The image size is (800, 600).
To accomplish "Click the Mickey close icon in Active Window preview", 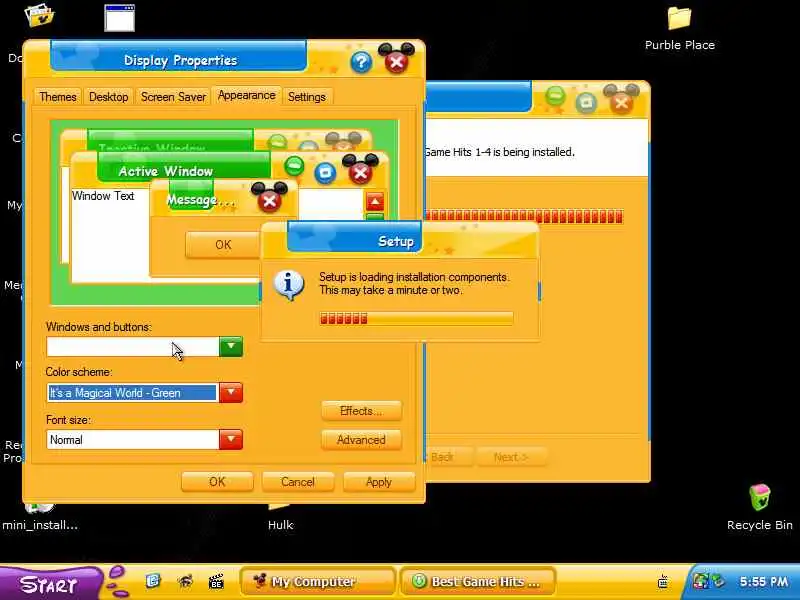I will coord(360,169).
